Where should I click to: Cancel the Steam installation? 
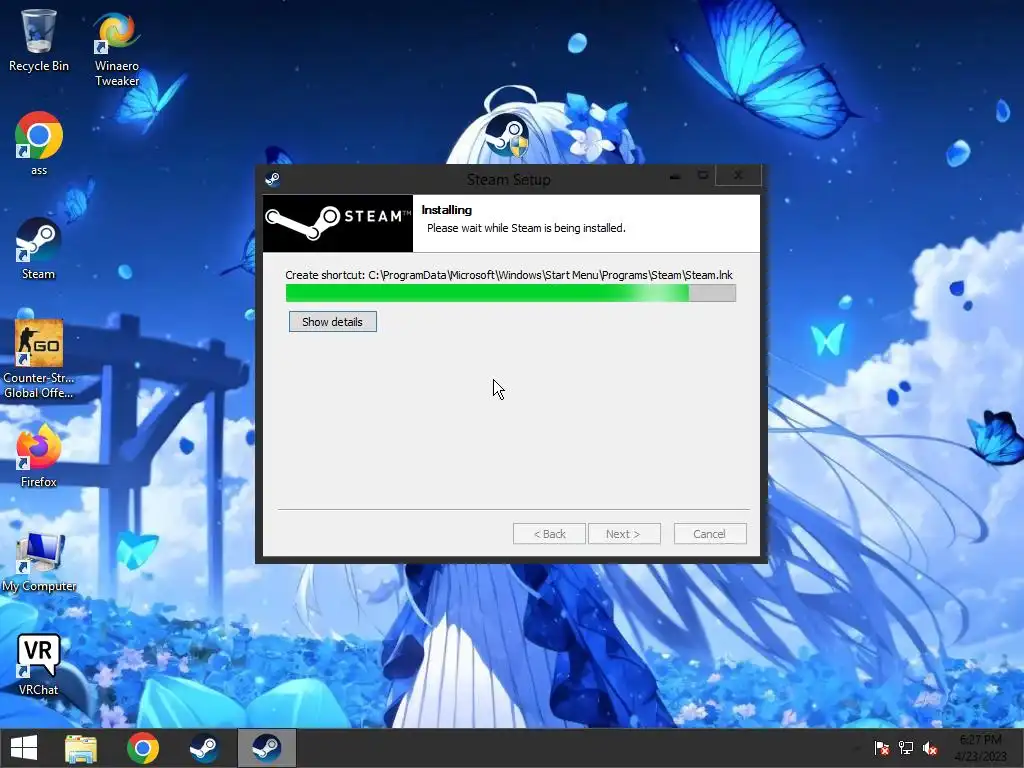(710, 534)
